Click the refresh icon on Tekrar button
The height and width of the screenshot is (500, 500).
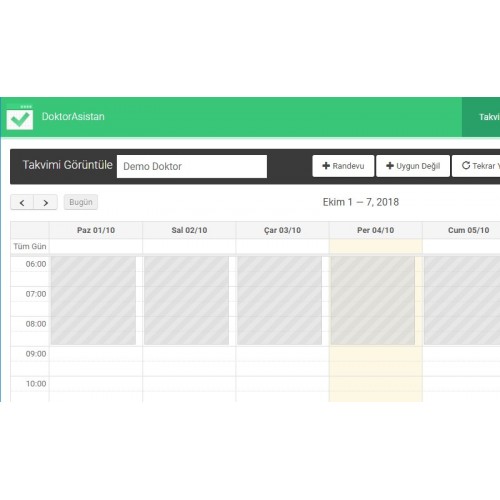[x=466, y=165]
